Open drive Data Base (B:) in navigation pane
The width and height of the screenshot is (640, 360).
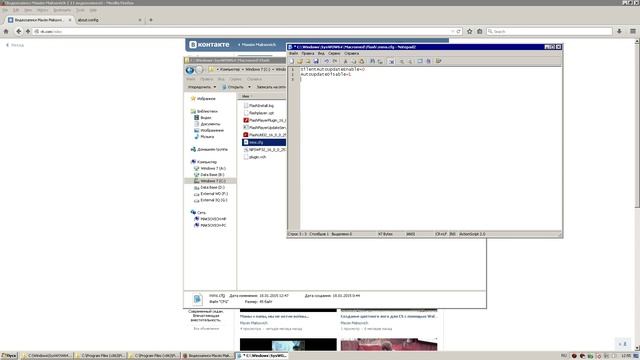209,175
